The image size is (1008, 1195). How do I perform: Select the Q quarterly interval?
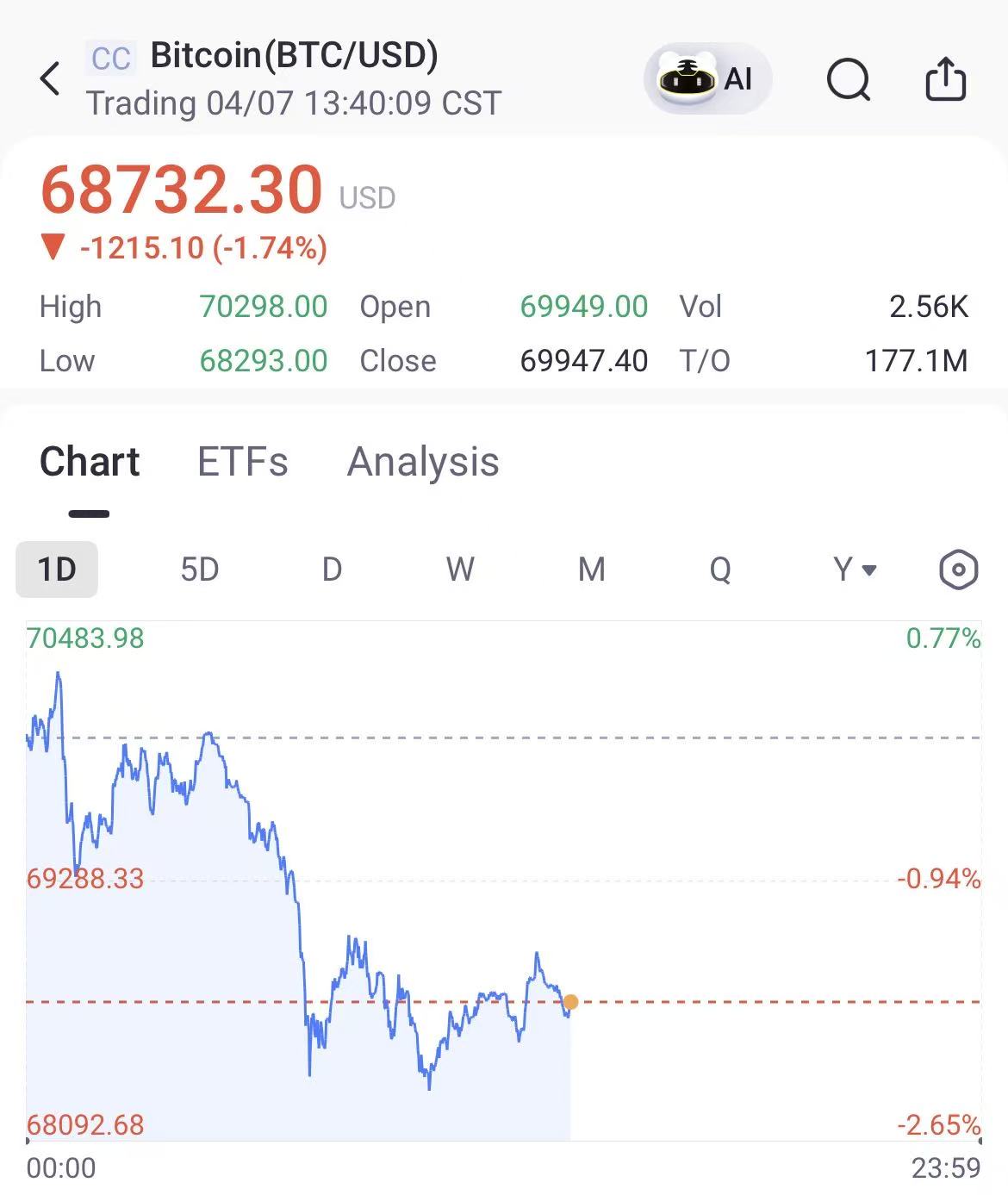(x=720, y=569)
